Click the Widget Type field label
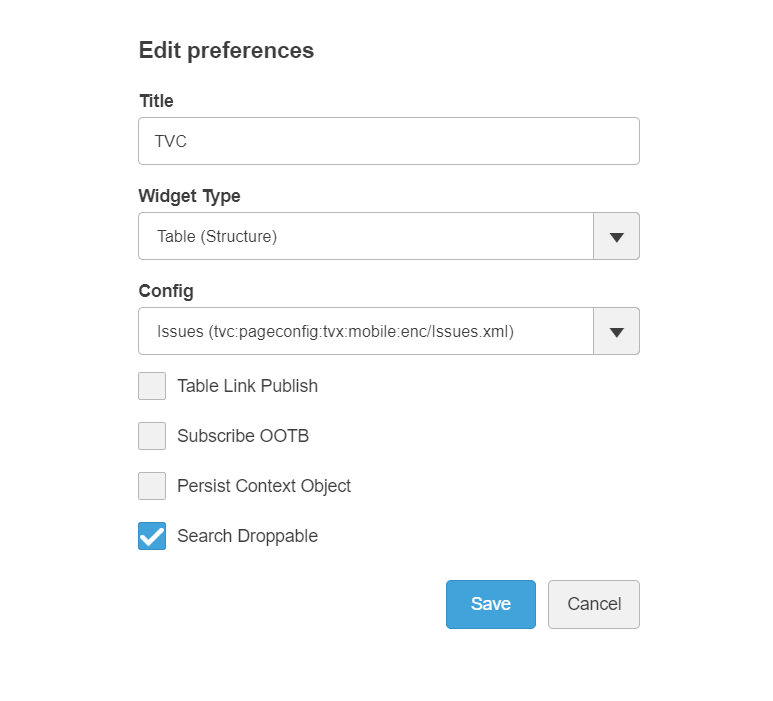773x701 pixels. click(x=189, y=196)
